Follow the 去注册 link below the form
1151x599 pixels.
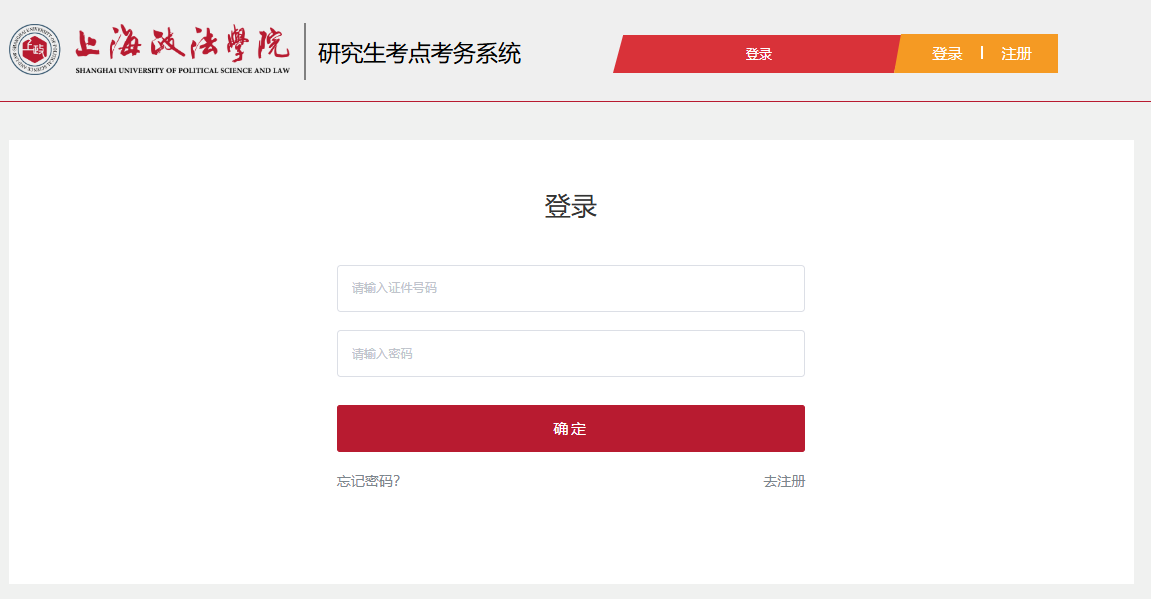(x=784, y=481)
